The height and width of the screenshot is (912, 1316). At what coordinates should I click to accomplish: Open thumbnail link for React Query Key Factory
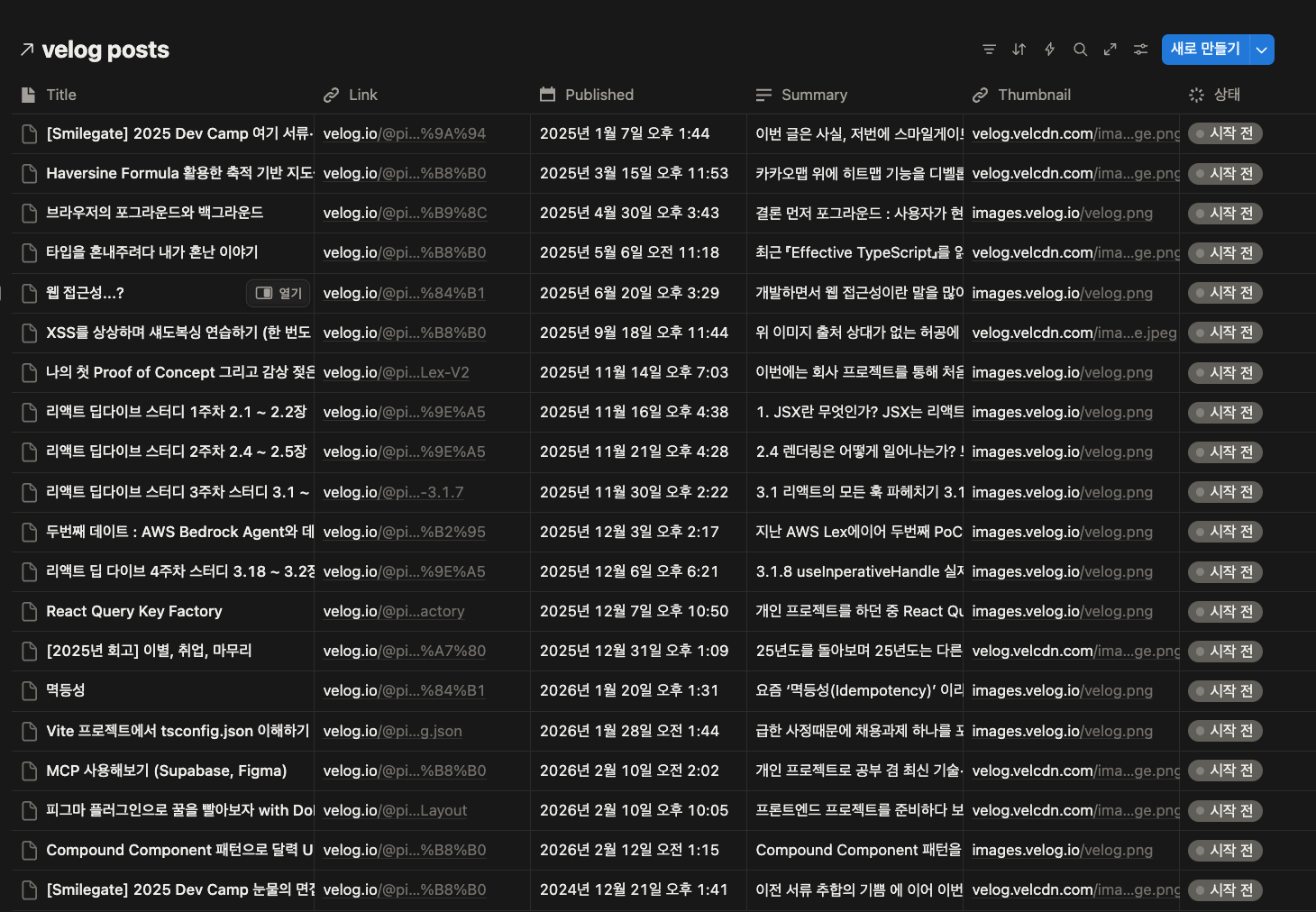1062,612
